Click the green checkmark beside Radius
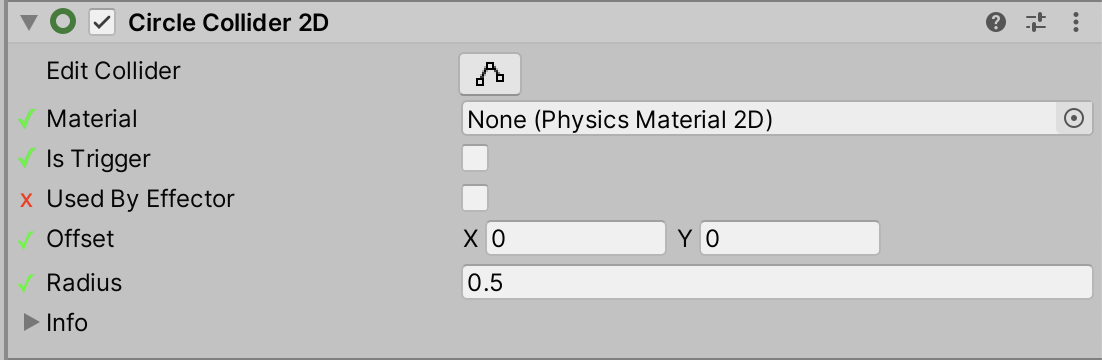 point(26,283)
